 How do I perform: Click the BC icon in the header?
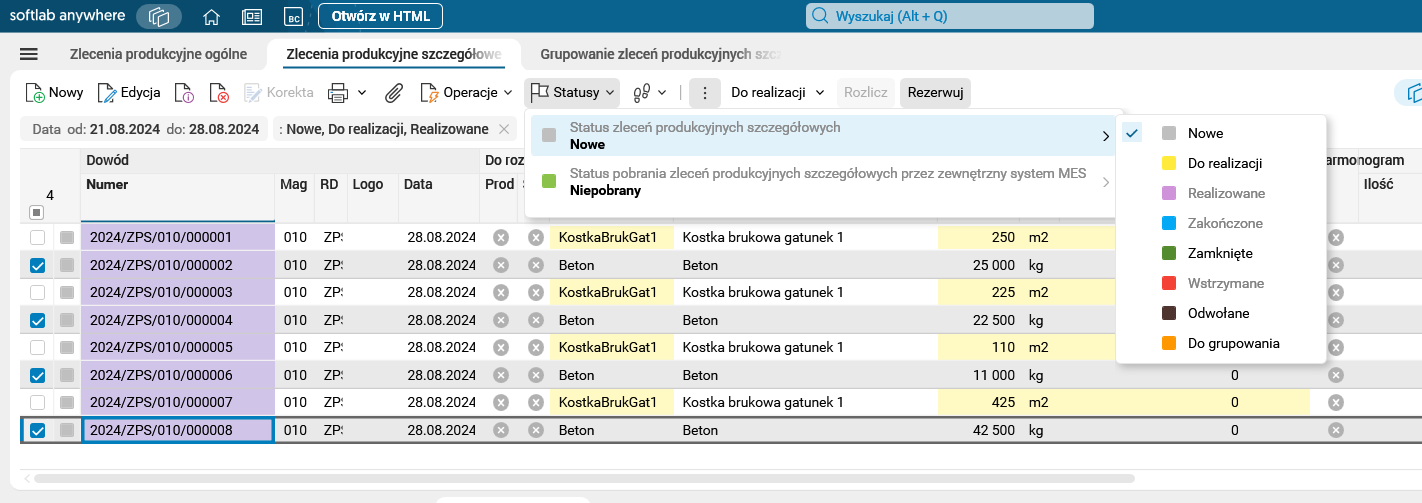click(x=293, y=17)
